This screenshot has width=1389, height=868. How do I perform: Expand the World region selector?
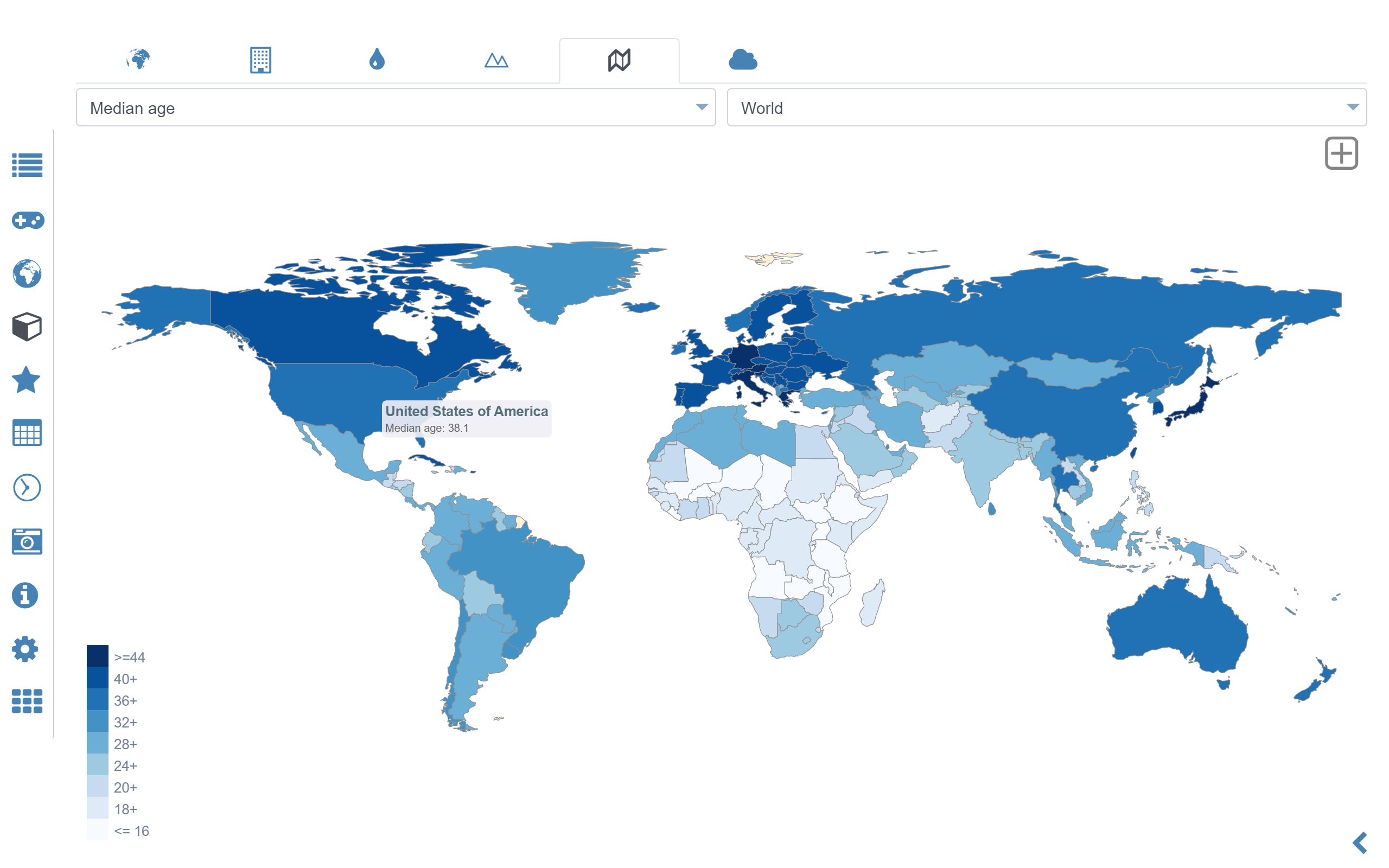click(x=1353, y=107)
